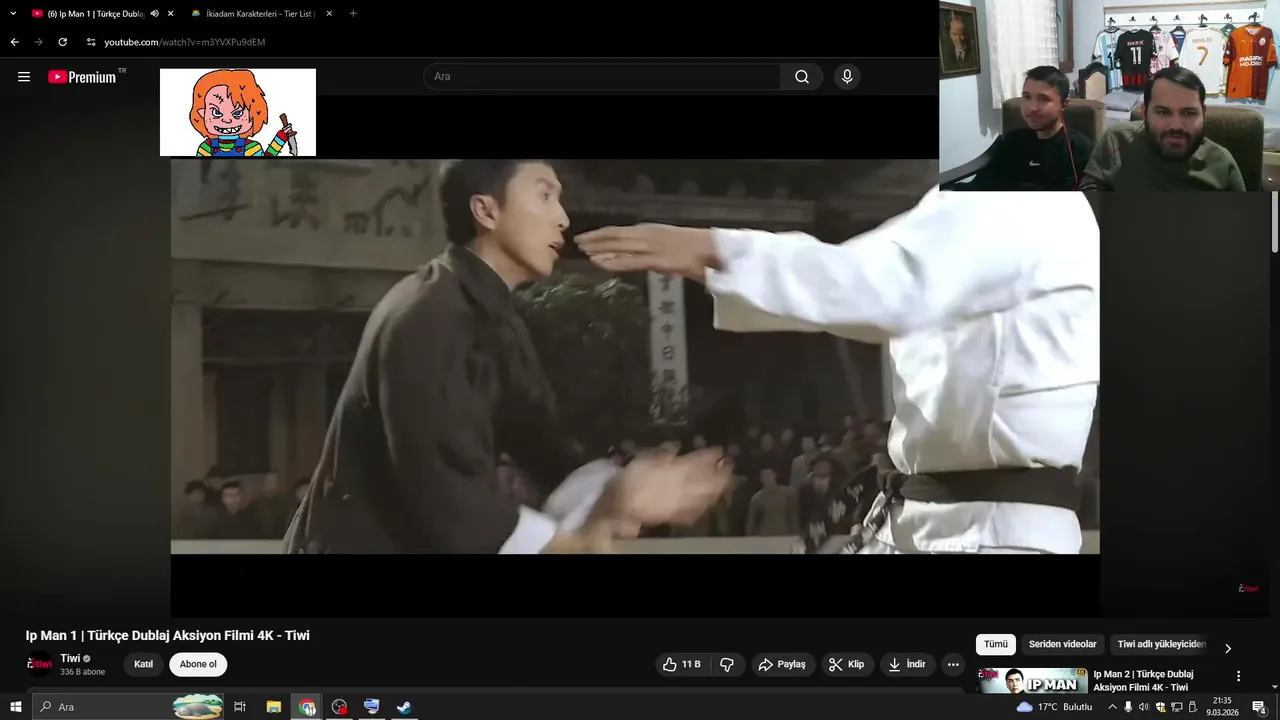Image resolution: width=1280 pixels, height=720 pixels.
Task: Subscribe using Abone ol button
Action: tap(198, 664)
